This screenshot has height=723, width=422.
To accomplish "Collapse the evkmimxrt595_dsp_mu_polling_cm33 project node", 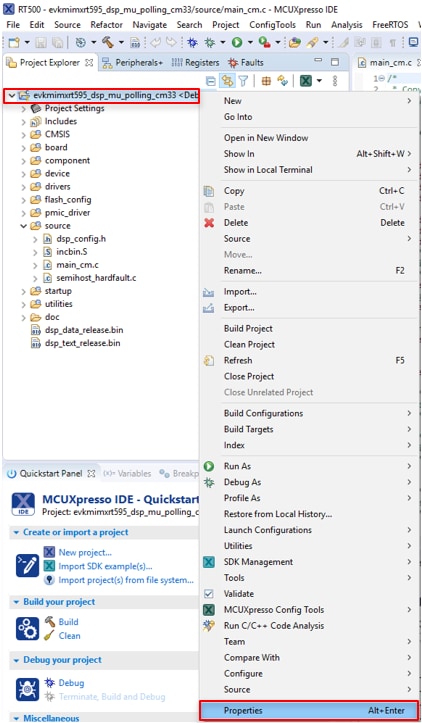I will click(x=12, y=95).
